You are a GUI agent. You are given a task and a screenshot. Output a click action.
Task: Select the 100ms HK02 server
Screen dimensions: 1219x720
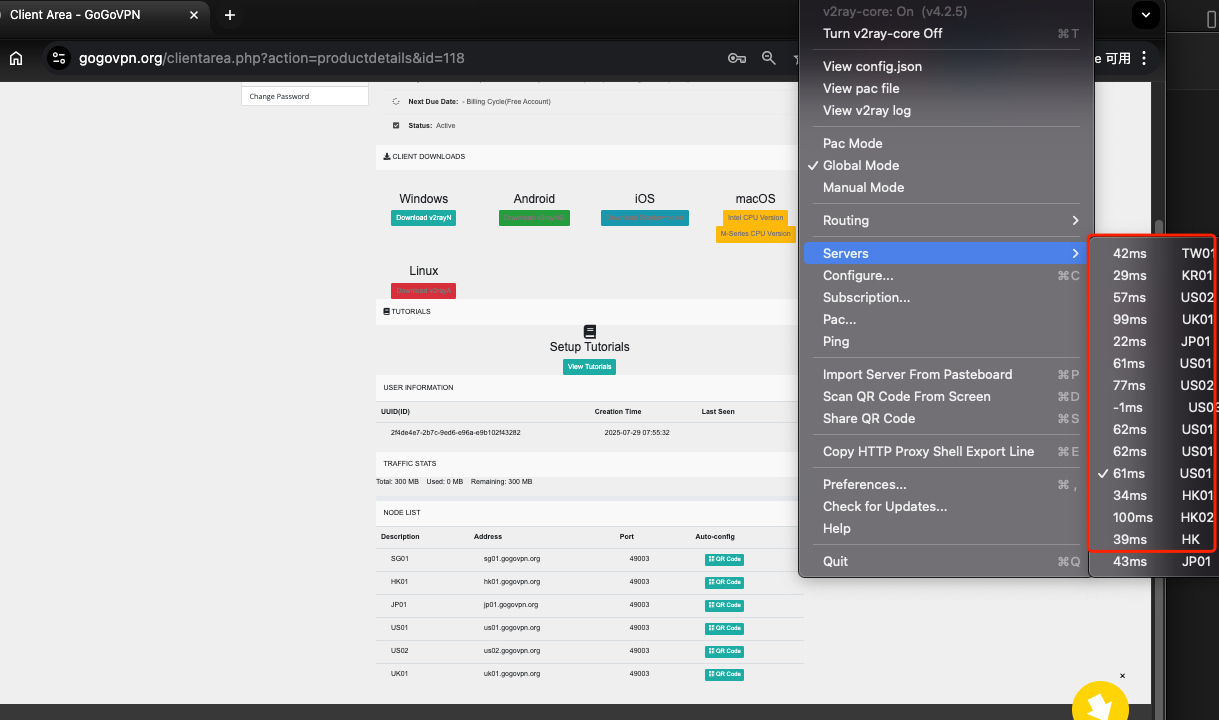1154,517
